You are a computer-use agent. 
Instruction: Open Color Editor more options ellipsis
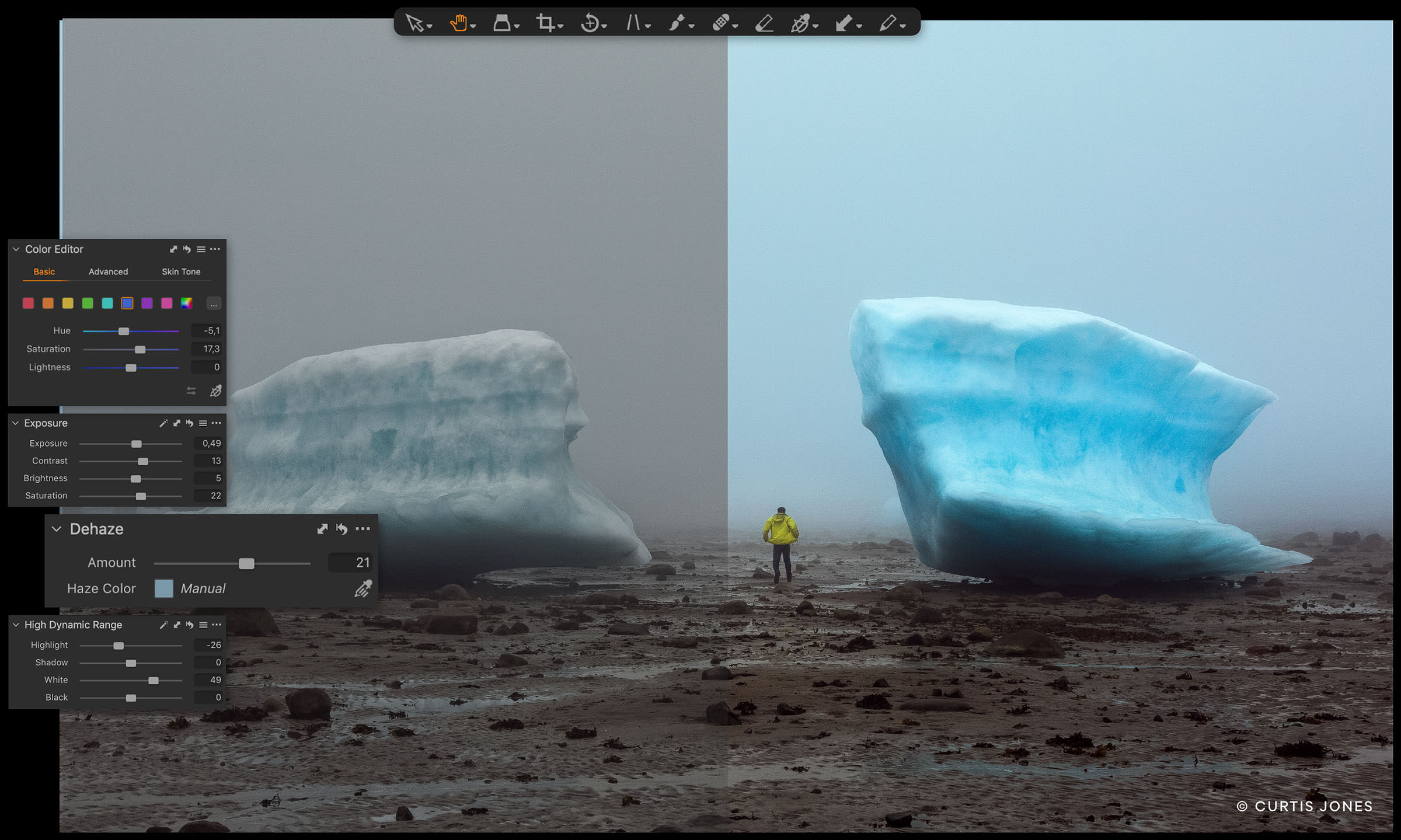point(215,249)
